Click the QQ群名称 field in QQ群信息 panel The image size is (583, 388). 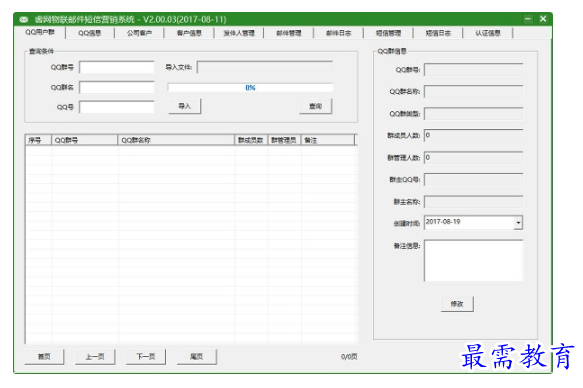(x=474, y=91)
